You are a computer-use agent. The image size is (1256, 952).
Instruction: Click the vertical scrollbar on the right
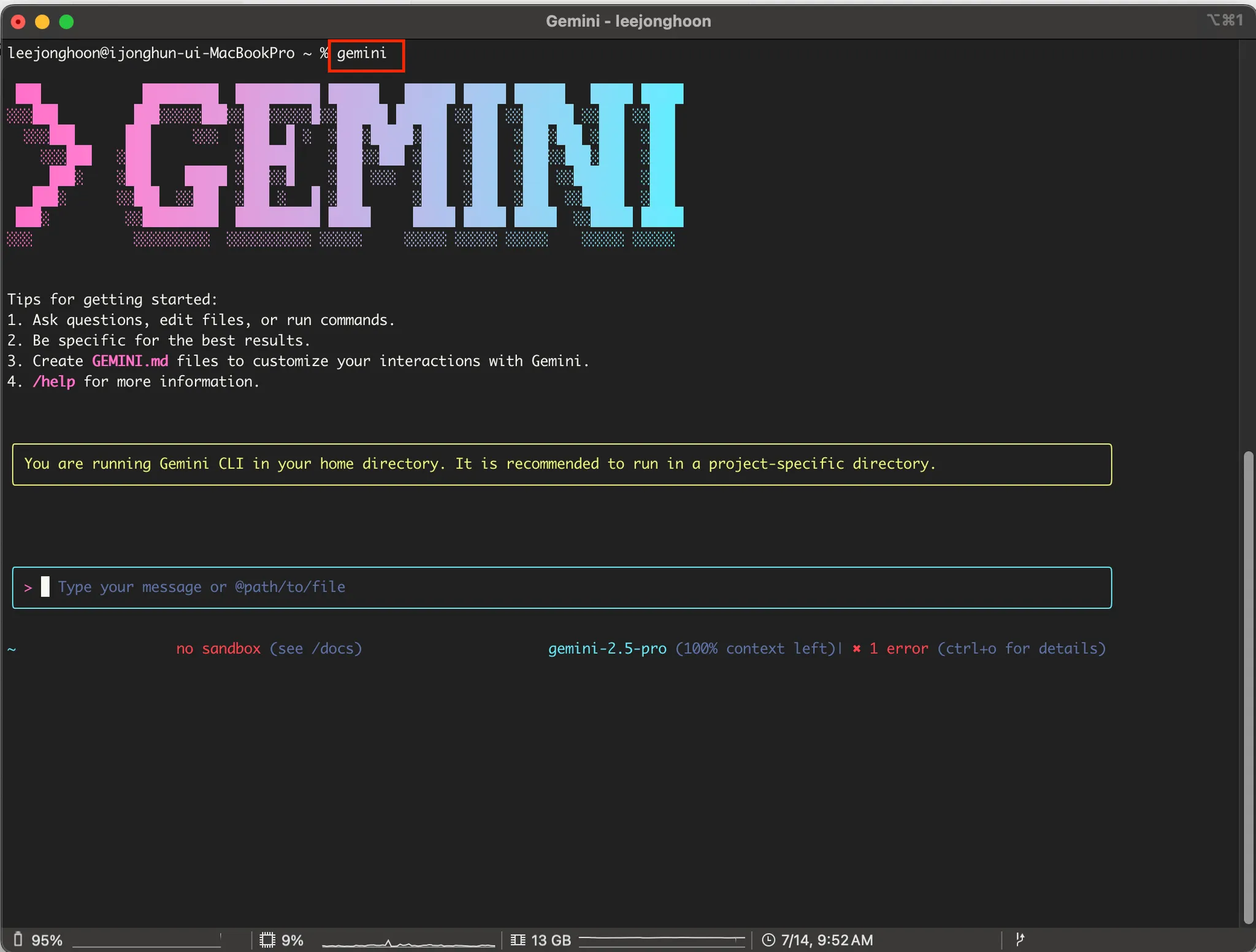pyautogui.click(x=1248, y=687)
